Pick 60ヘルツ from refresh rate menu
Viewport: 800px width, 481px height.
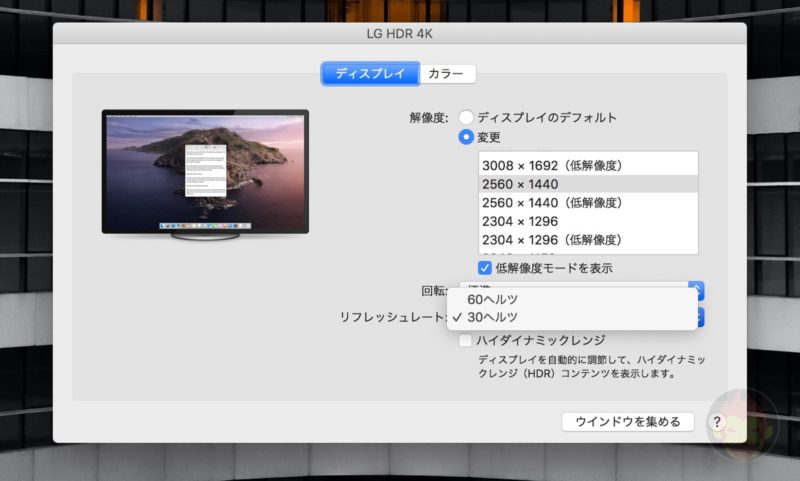pos(572,299)
